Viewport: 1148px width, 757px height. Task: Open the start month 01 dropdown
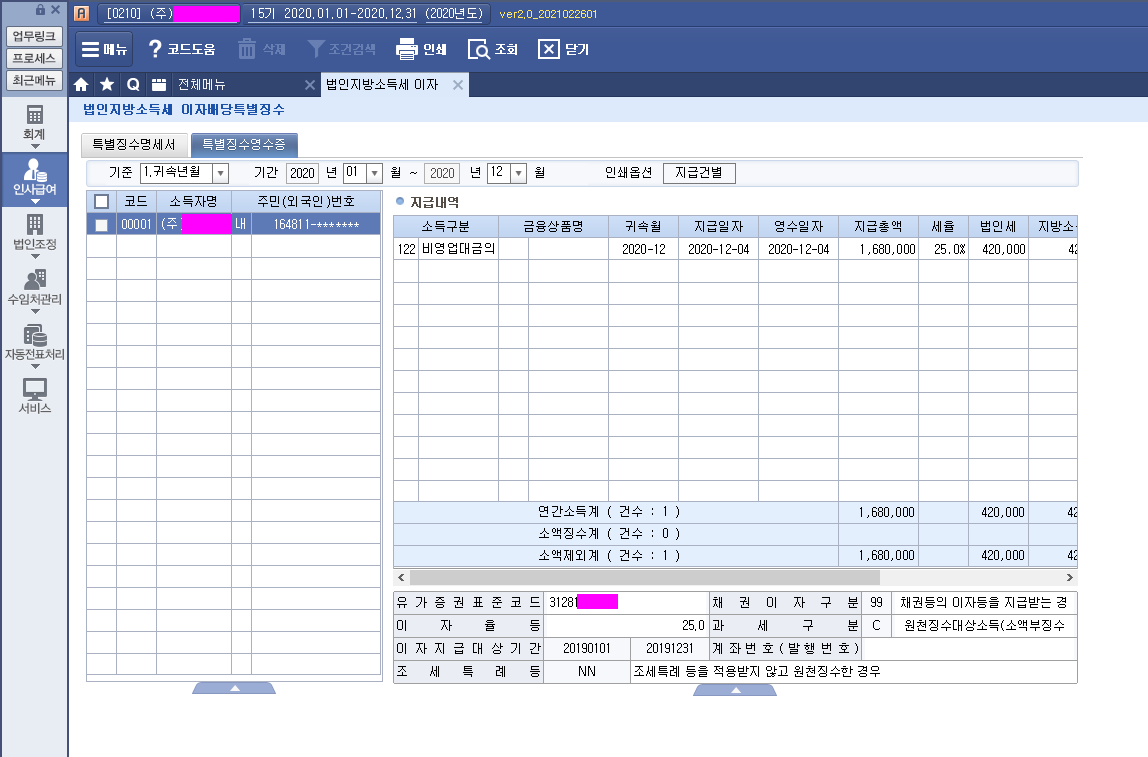(x=375, y=173)
